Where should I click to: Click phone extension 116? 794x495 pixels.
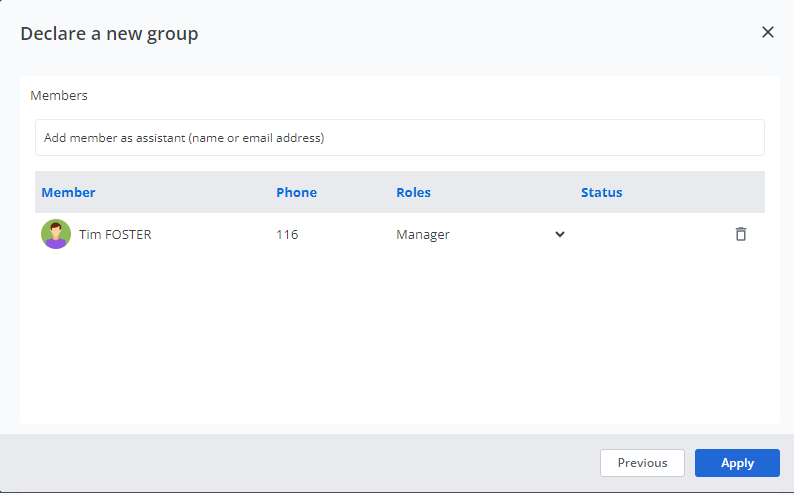[287, 235]
